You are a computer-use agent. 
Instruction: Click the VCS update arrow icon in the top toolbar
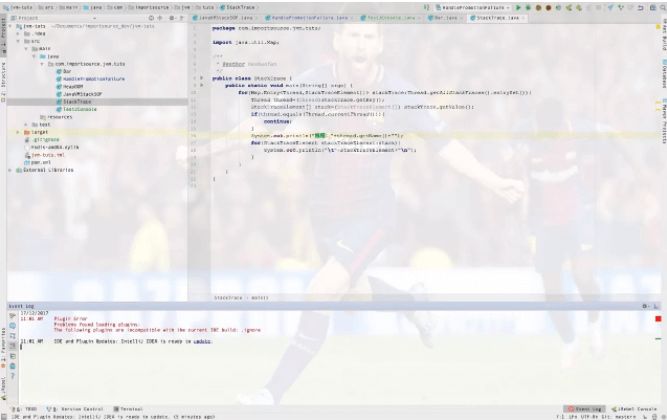[610, 8]
